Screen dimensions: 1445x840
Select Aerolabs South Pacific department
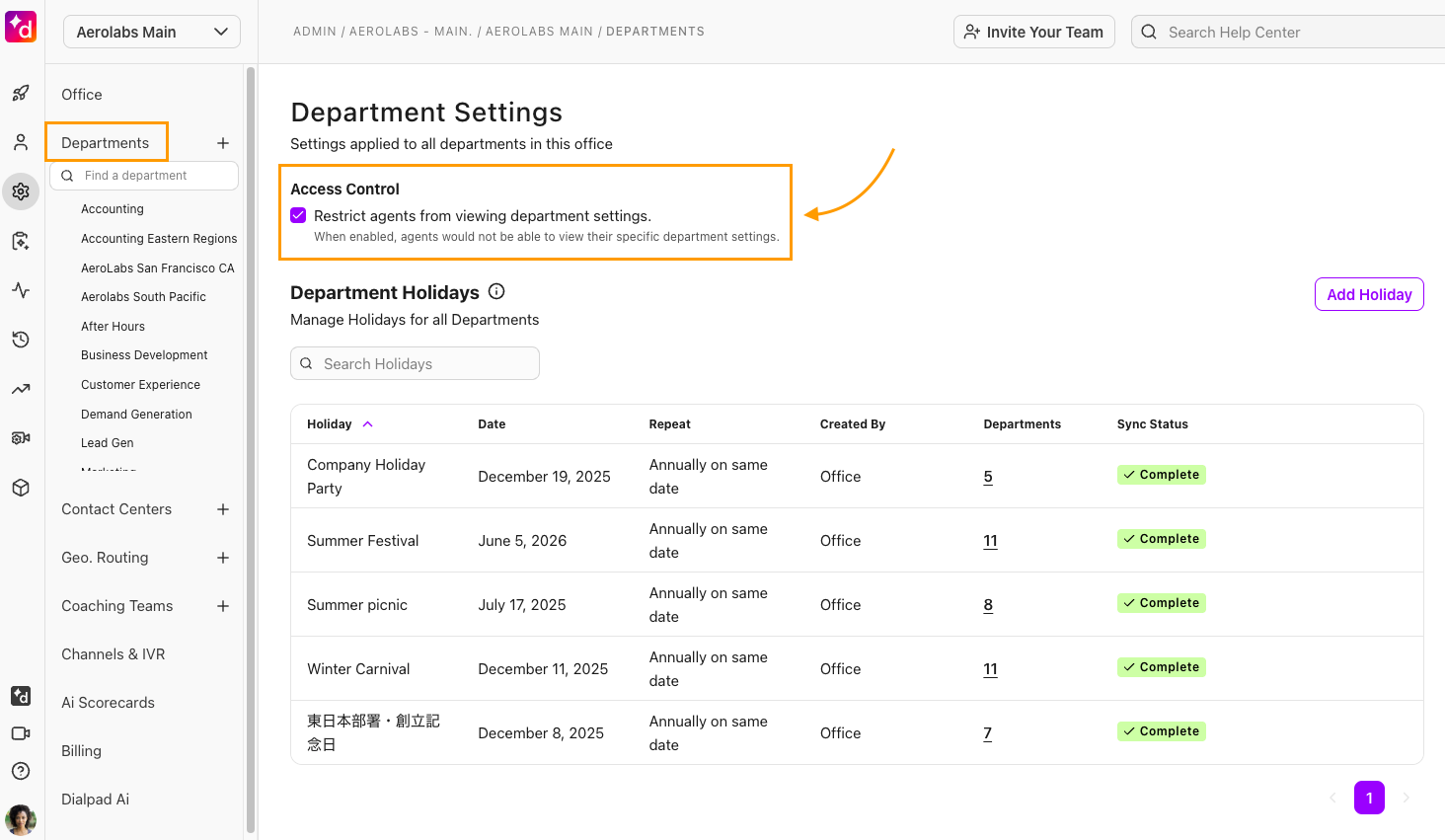click(143, 297)
